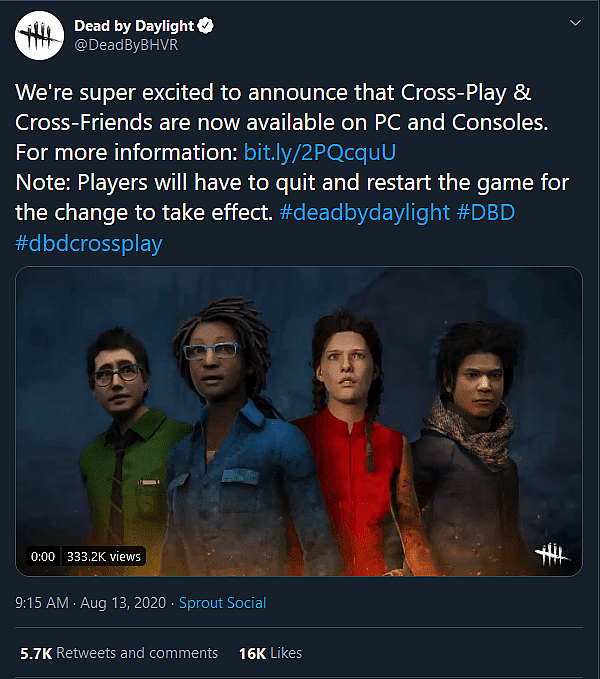Play the cross-play announcement video
This screenshot has height=679, width=600.
click(x=299, y=420)
